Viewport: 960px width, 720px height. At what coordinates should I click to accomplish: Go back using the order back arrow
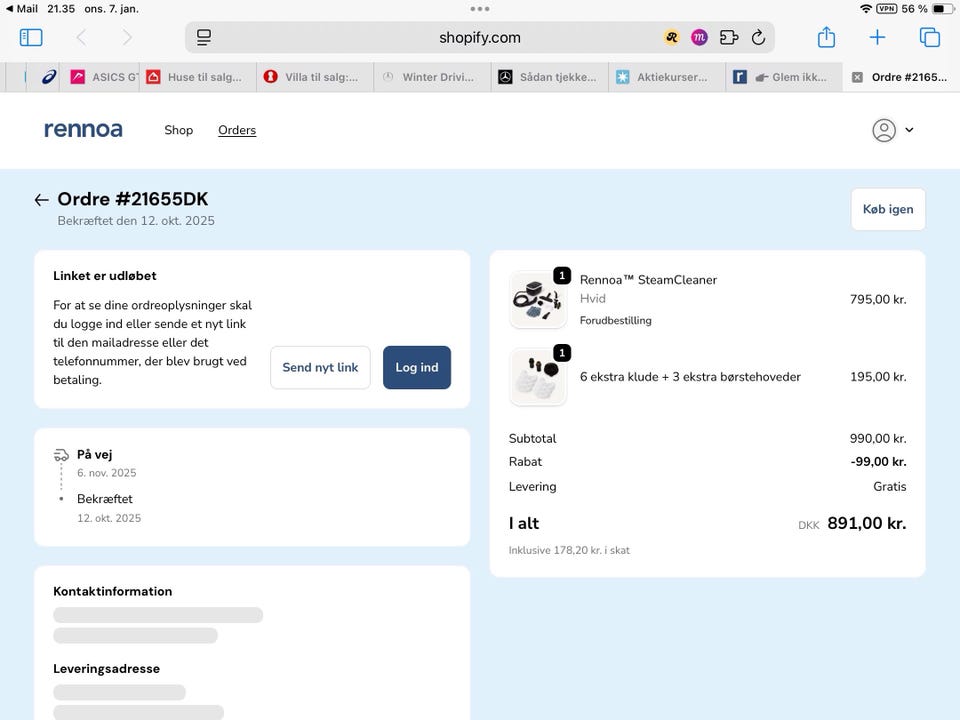(x=42, y=200)
